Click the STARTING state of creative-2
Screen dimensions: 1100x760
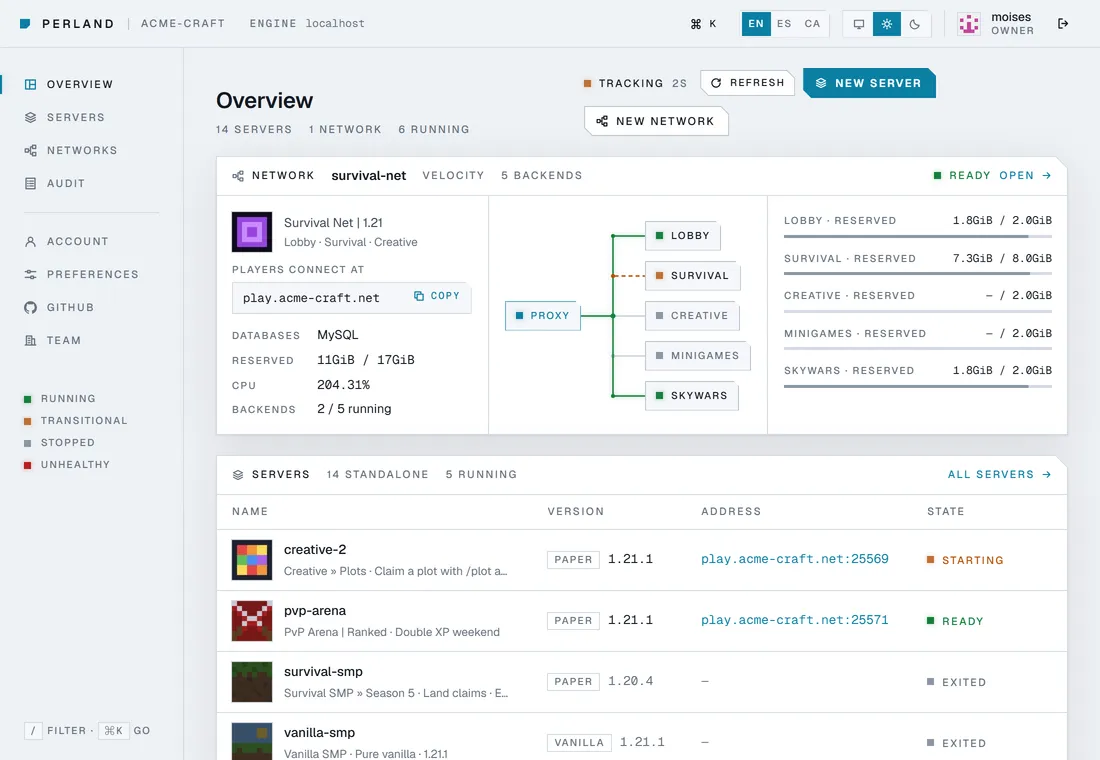pyautogui.click(x=965, y=560)
